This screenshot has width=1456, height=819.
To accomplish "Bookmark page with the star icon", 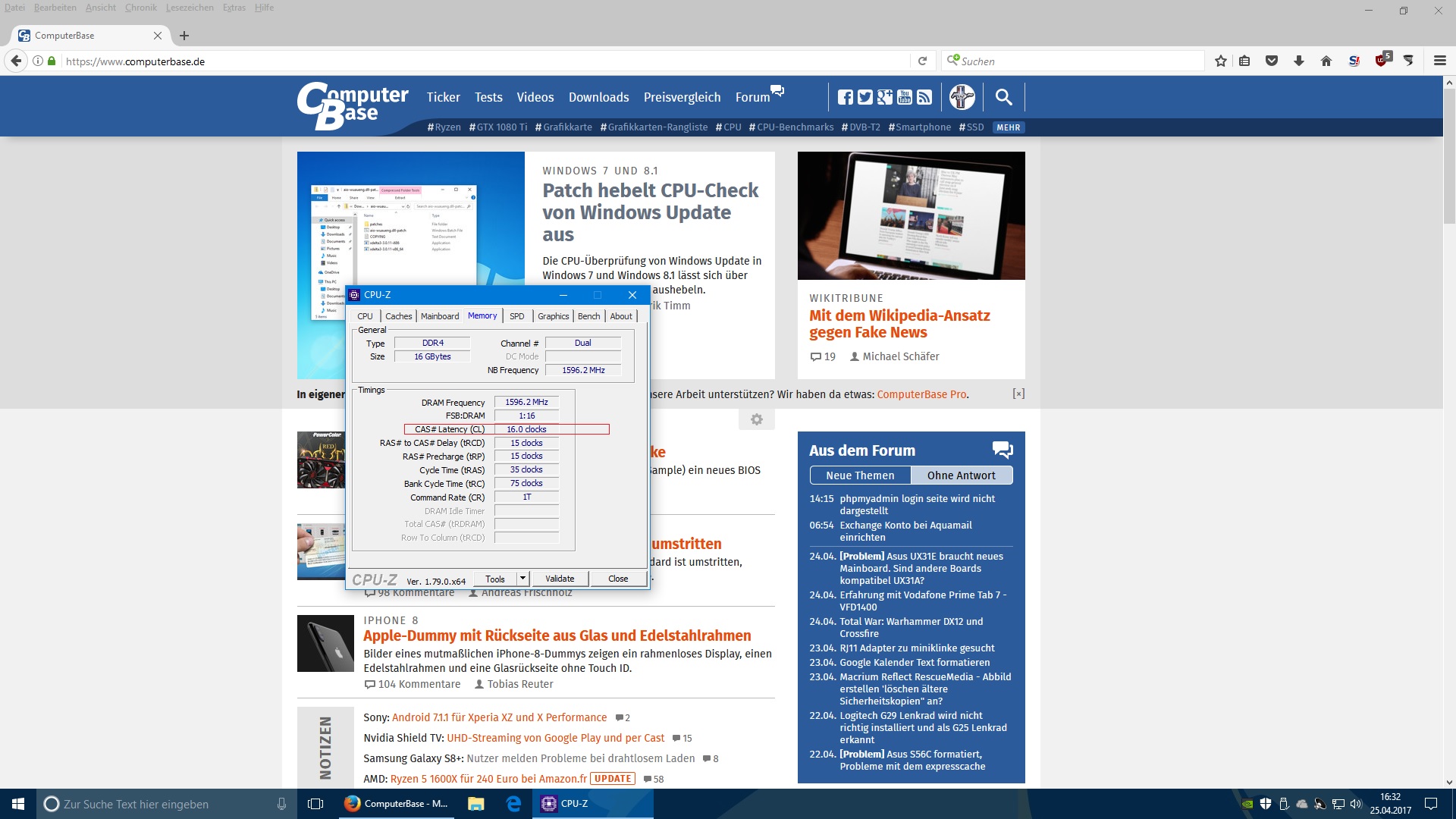I will [1220, 61].
